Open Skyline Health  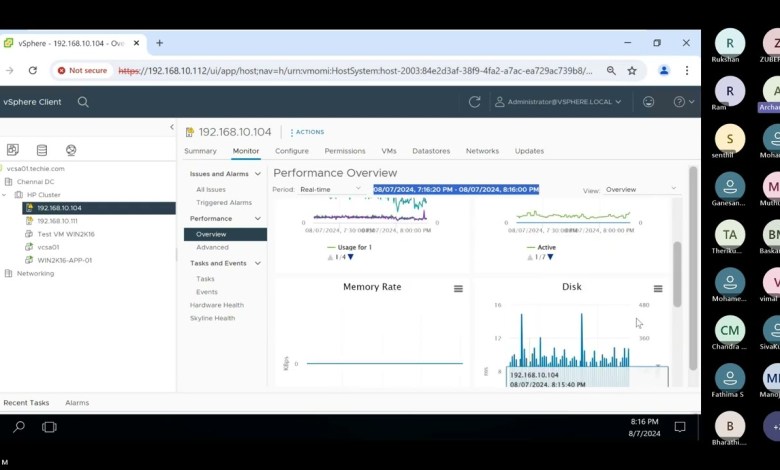click(x=212, y=318)
